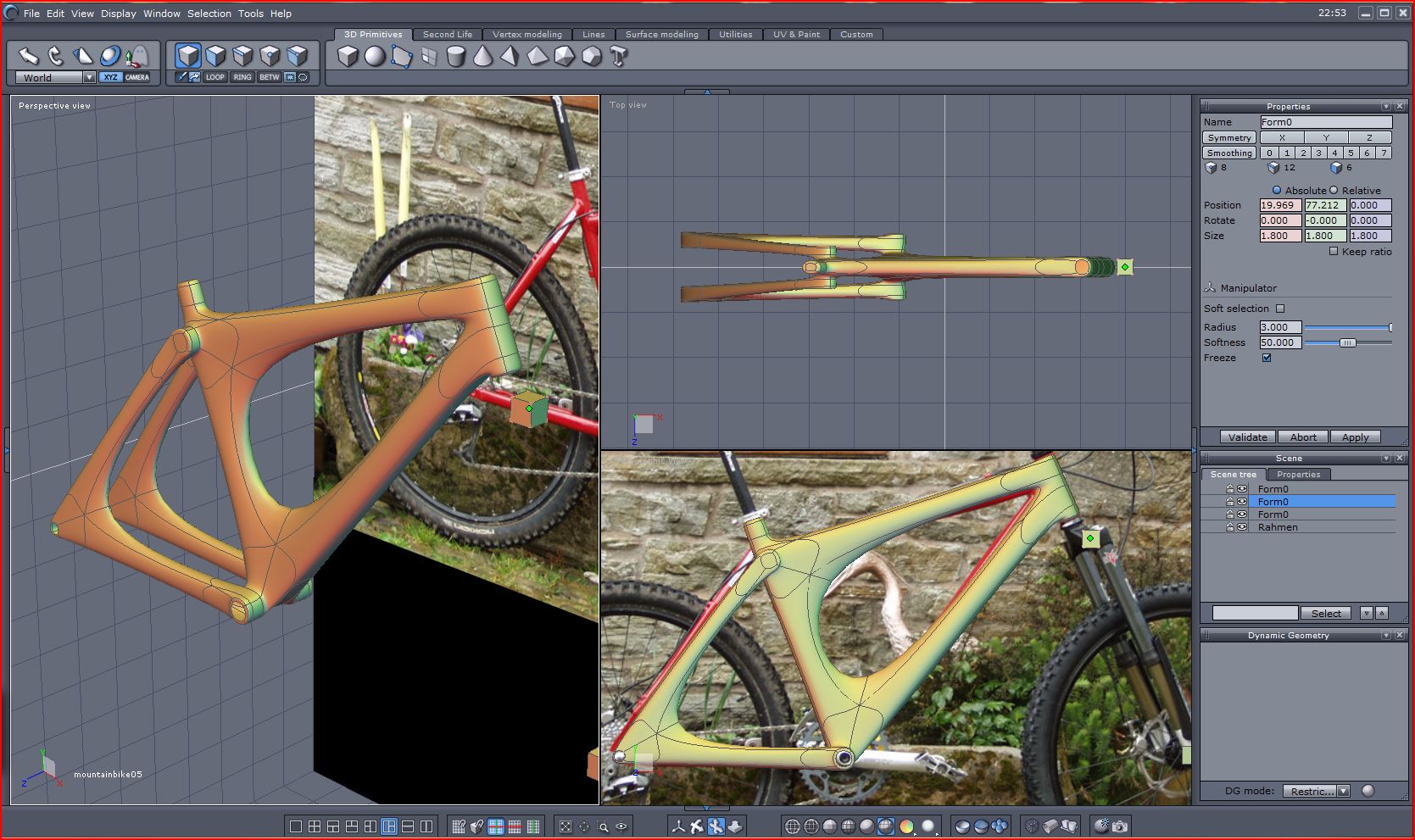Click the Symmetry button
Image resolution: width=1415 pixels, height=840 pixels.
coord(1229,137)
